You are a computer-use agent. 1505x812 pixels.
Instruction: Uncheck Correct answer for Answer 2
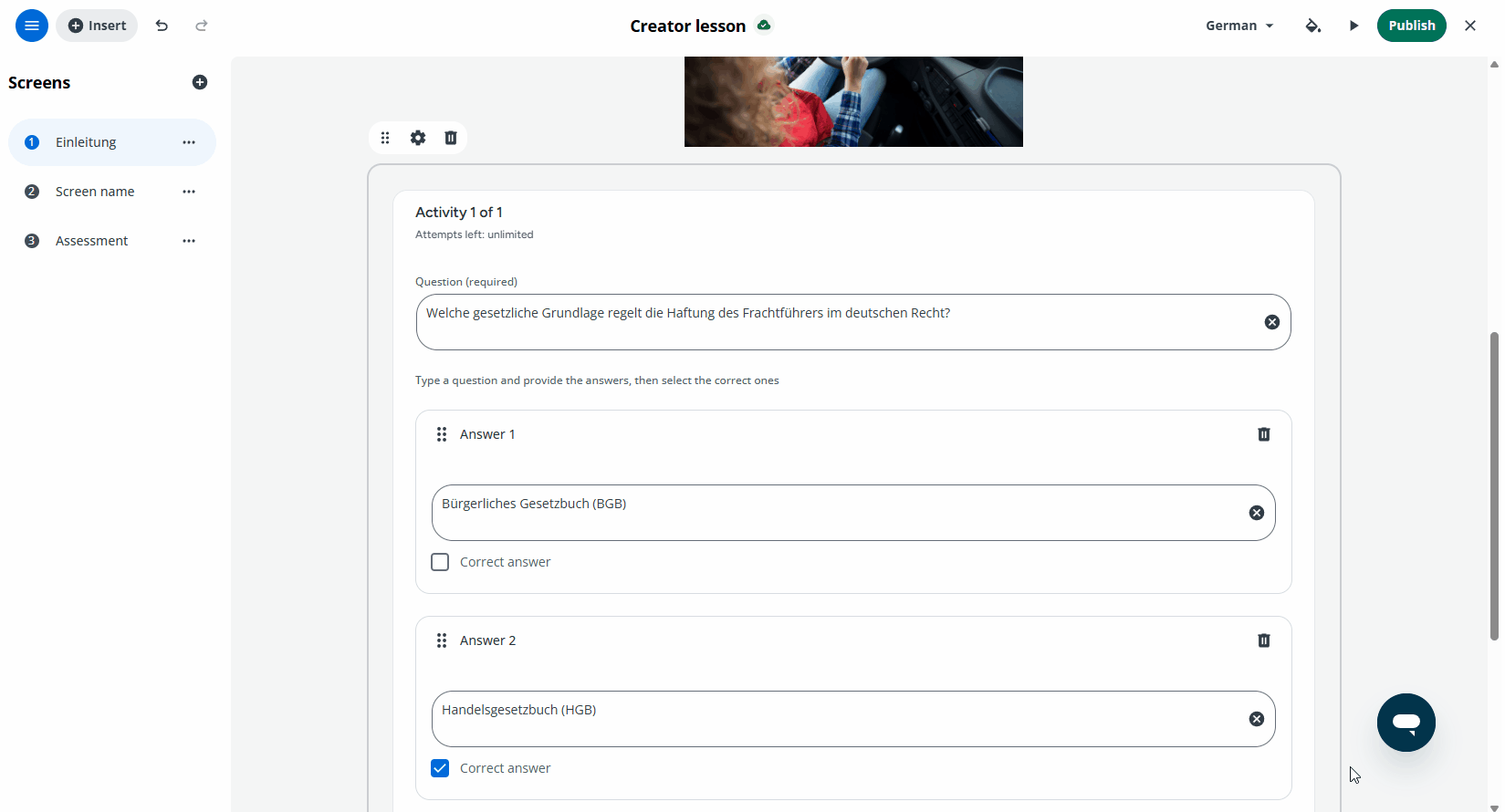[x=440, y=768]
